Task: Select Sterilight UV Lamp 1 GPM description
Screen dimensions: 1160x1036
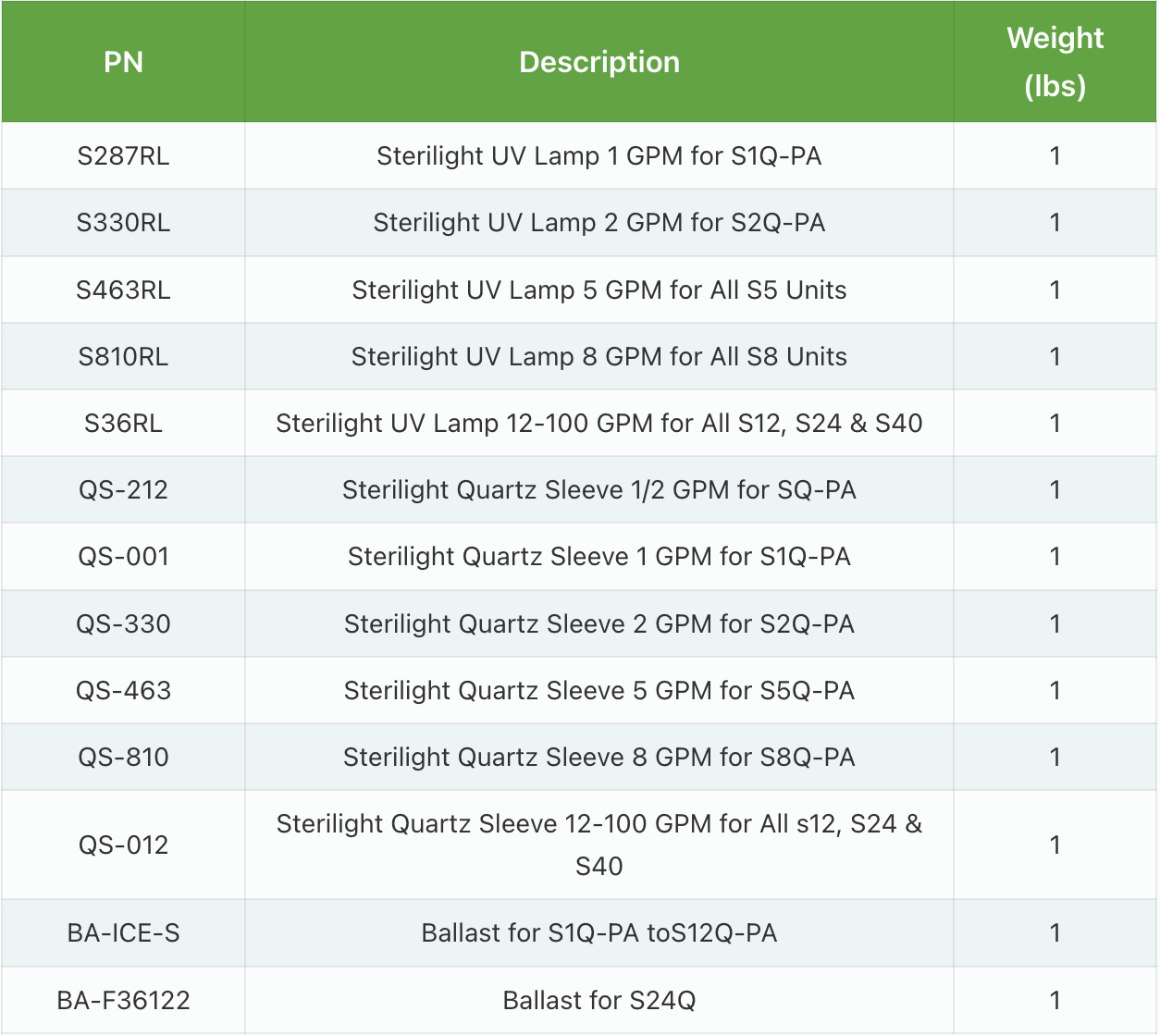Action: 599,155
